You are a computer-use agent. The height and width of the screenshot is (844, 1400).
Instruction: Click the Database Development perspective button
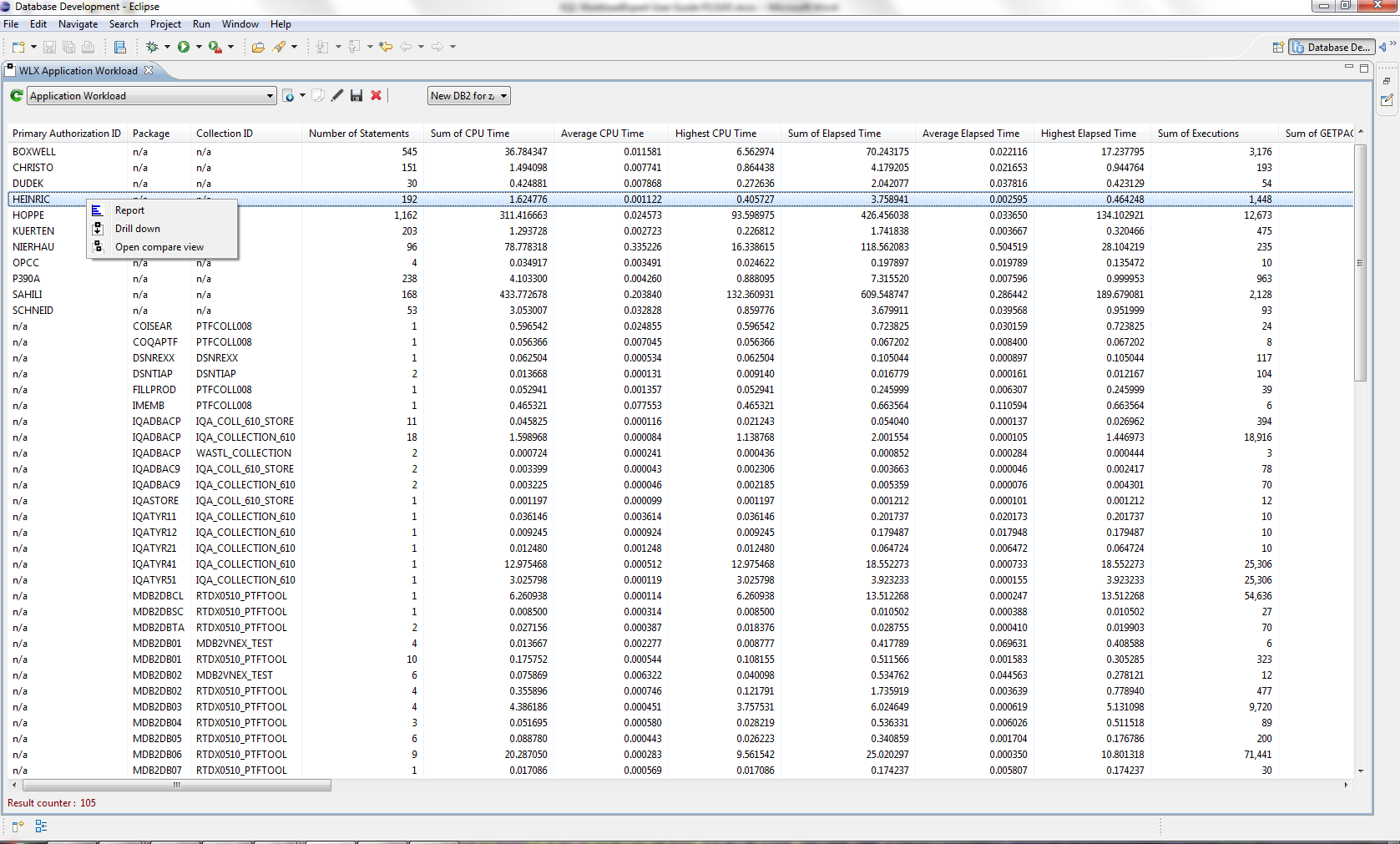1332,48
